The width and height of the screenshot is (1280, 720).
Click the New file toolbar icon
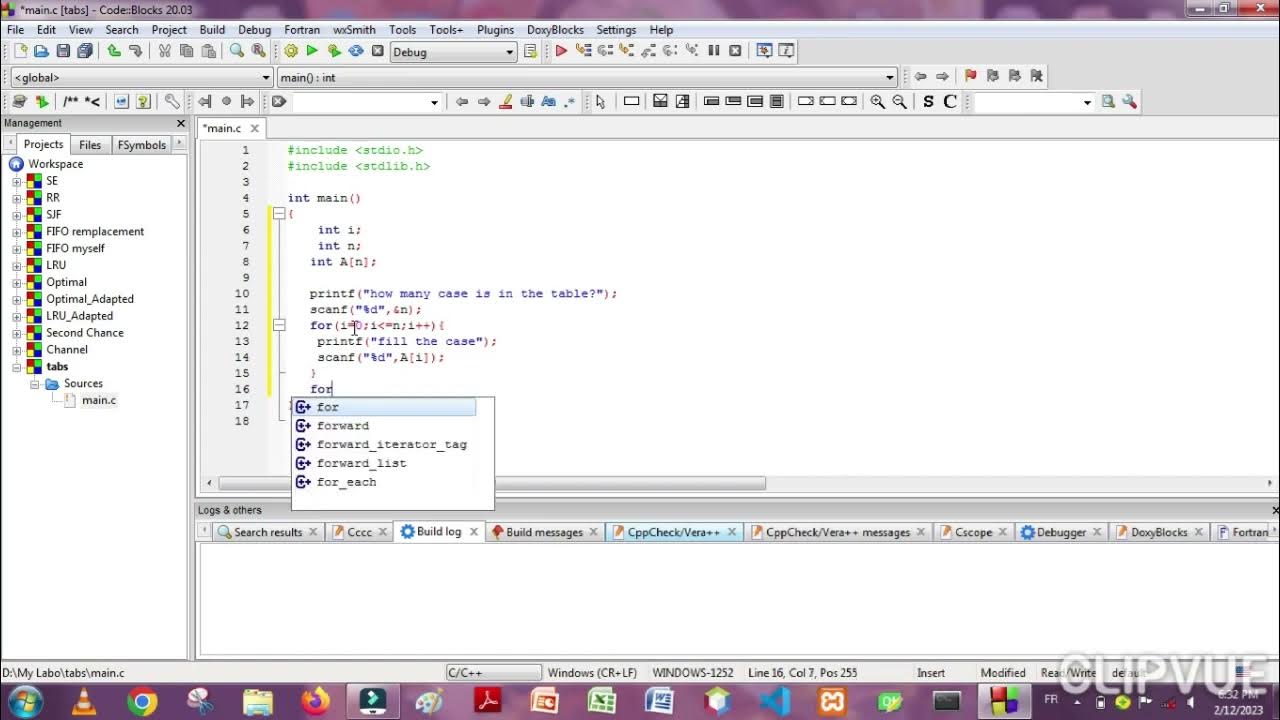pyautogui.click(x=19, y=51)
